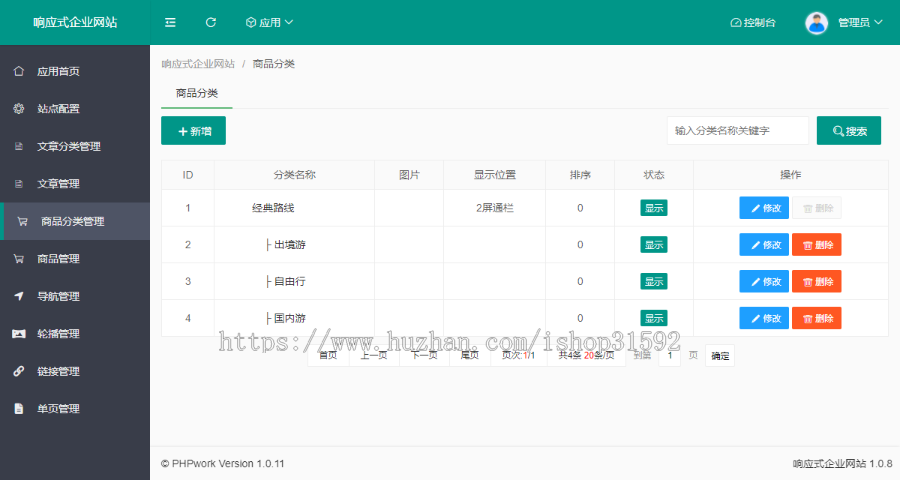This screenshot has height=480, width=900.
Task: Click 修改 for 出境游 row
Action: pyautogui.click(x=764, y=245)
